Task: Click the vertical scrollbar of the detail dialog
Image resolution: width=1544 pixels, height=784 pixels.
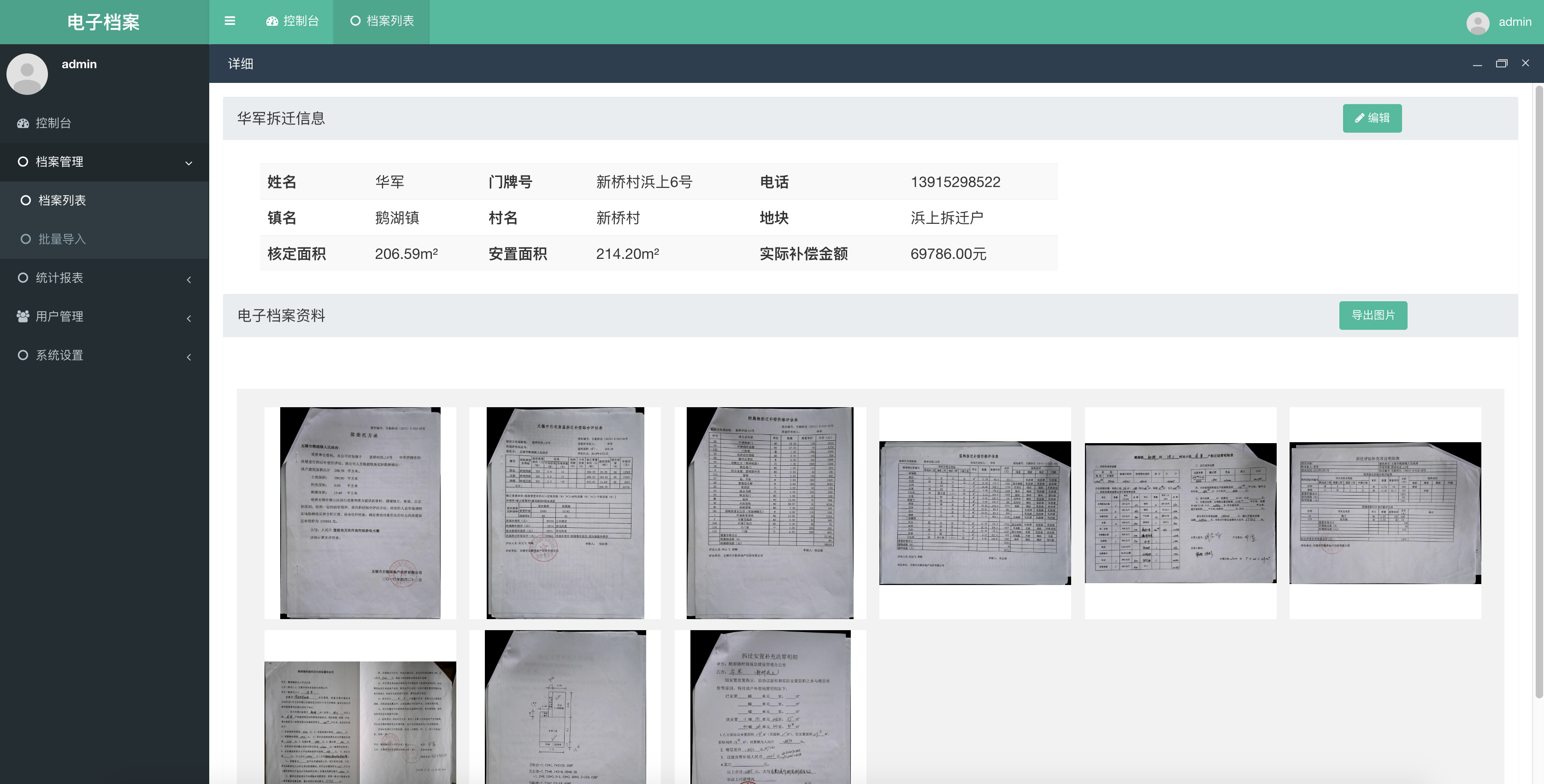Action: tap(1538, 392)
